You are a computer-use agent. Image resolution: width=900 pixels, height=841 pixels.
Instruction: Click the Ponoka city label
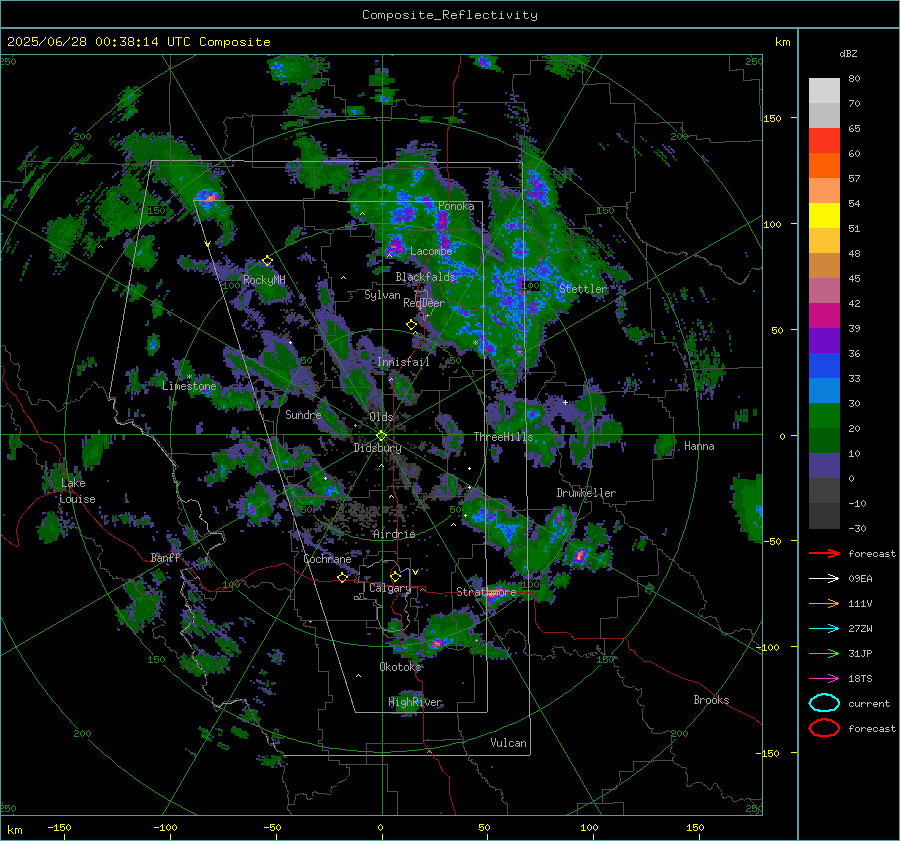[456, 206]
